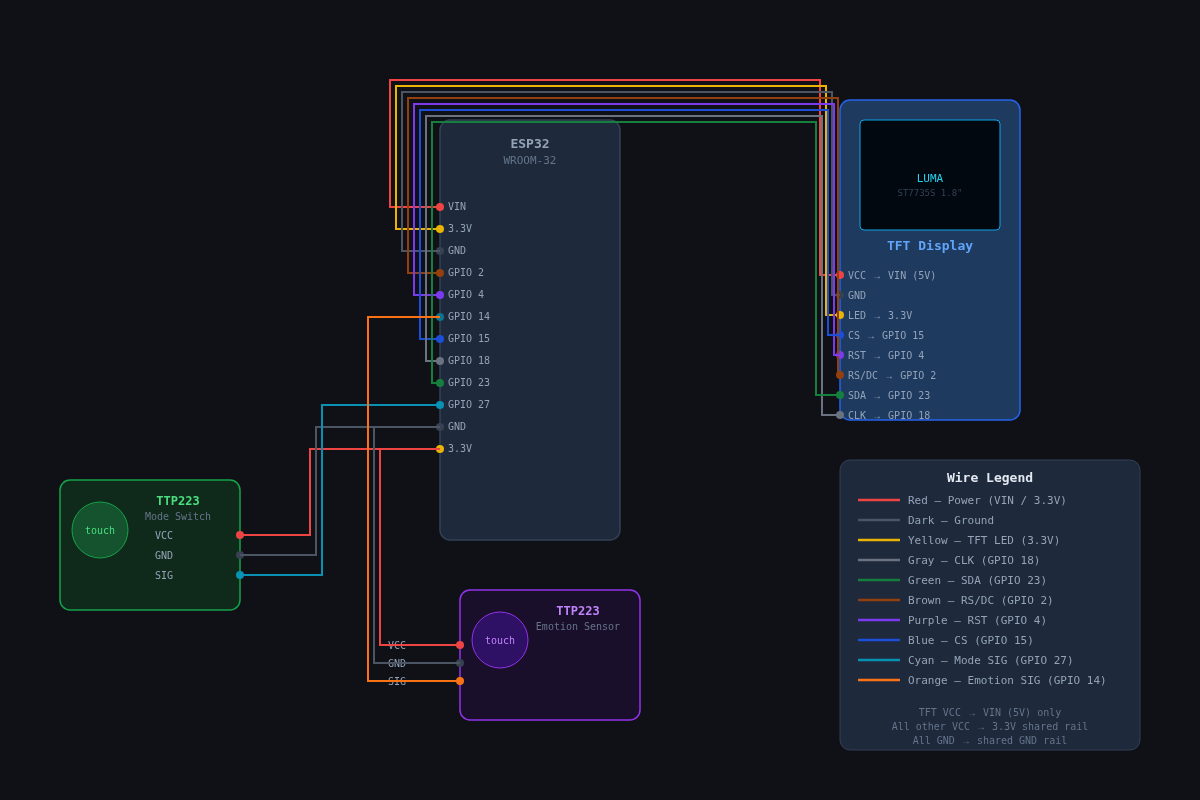
Task: Click the 3.3V label directly under VIN
Action: click(x=460, y=229)
